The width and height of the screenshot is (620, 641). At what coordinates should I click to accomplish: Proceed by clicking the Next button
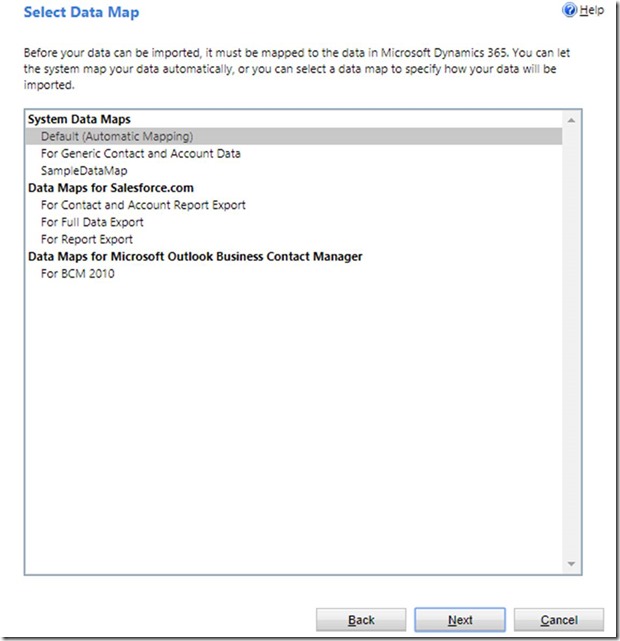pyautogui.click(x=459, y=620)
